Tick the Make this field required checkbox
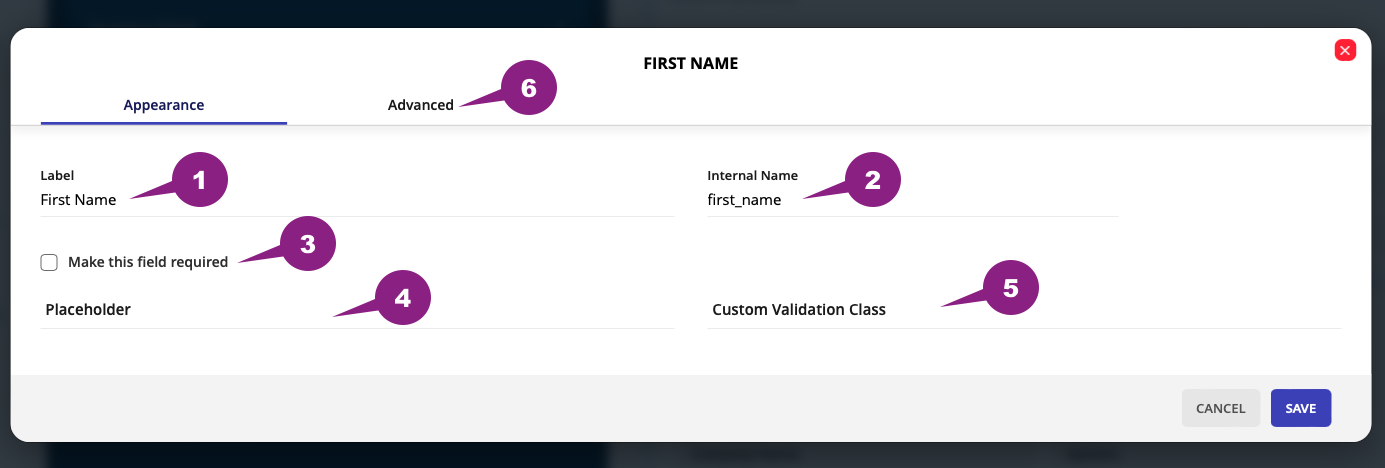 tap(49, 262)
